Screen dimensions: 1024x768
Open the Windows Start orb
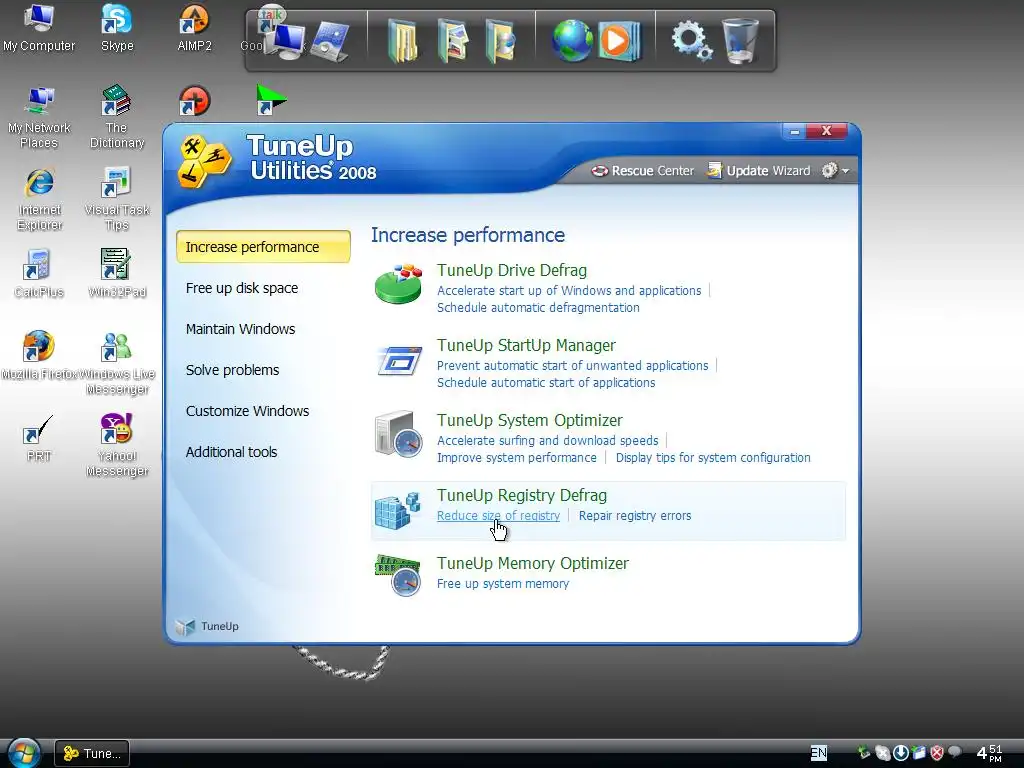coord(24,753)
